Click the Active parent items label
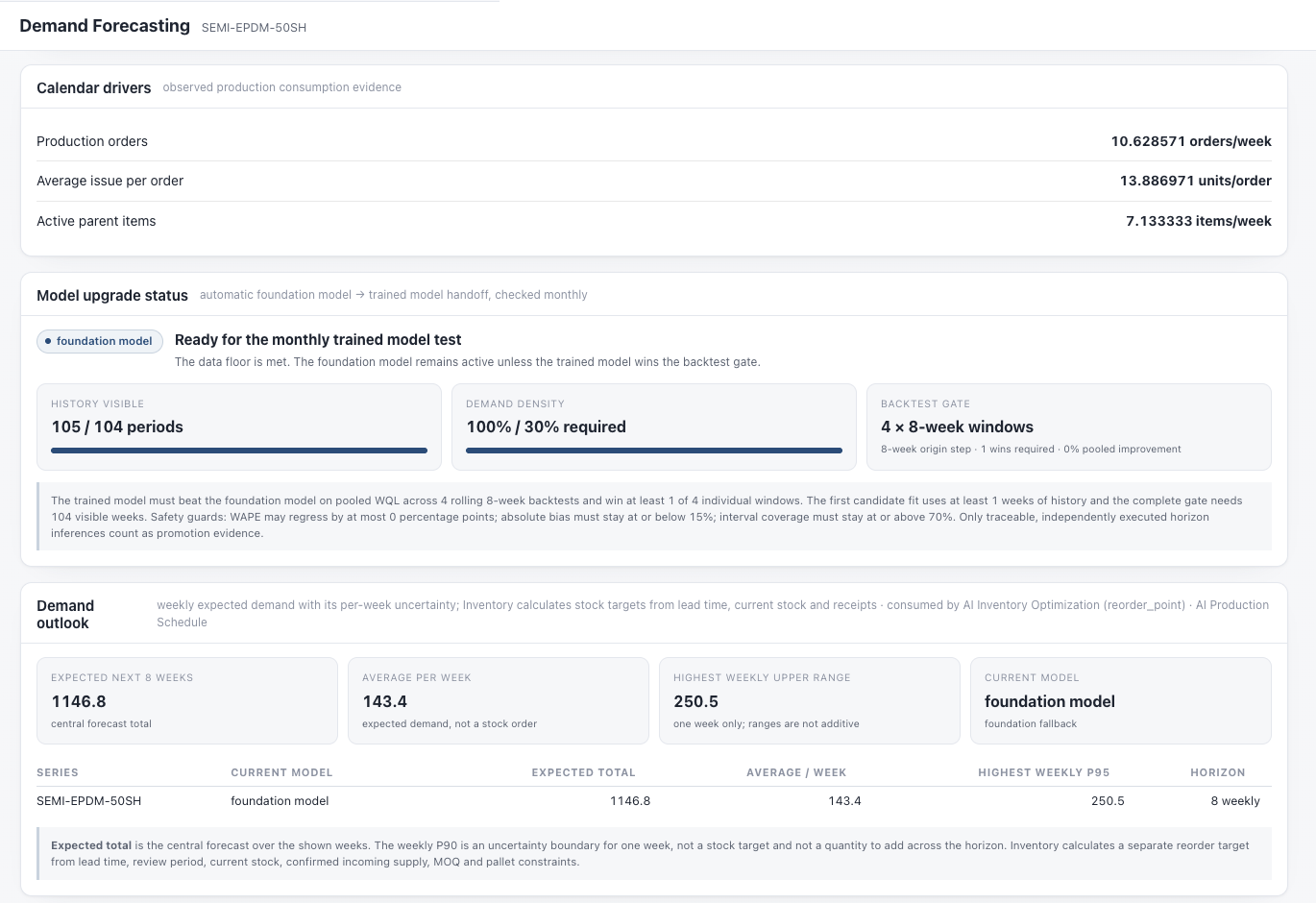Viewport: 1316px width, 903px height. pos(96,221)
